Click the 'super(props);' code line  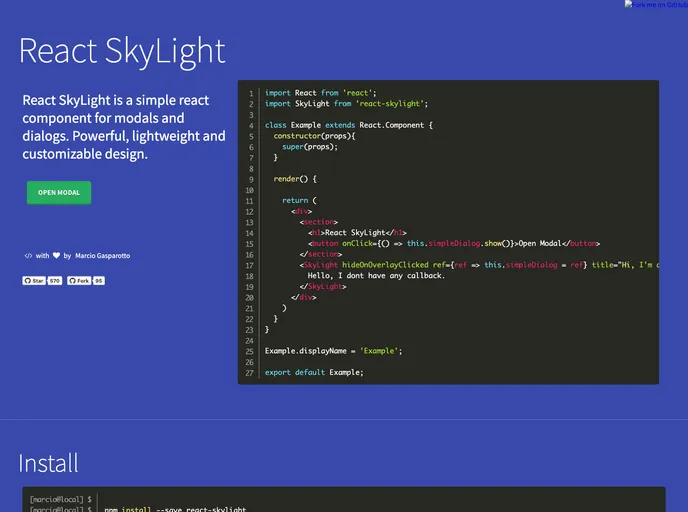point(310,147)
